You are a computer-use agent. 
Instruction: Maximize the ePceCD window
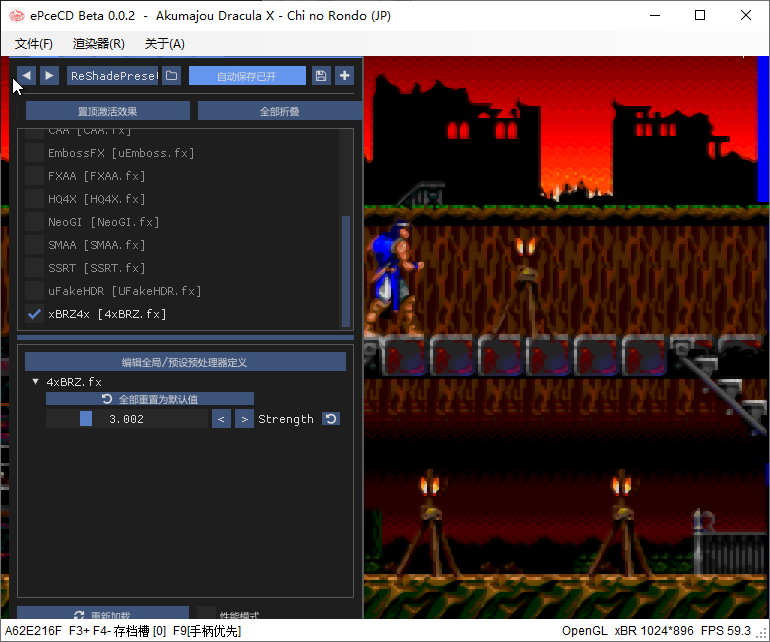coord(700,15)
